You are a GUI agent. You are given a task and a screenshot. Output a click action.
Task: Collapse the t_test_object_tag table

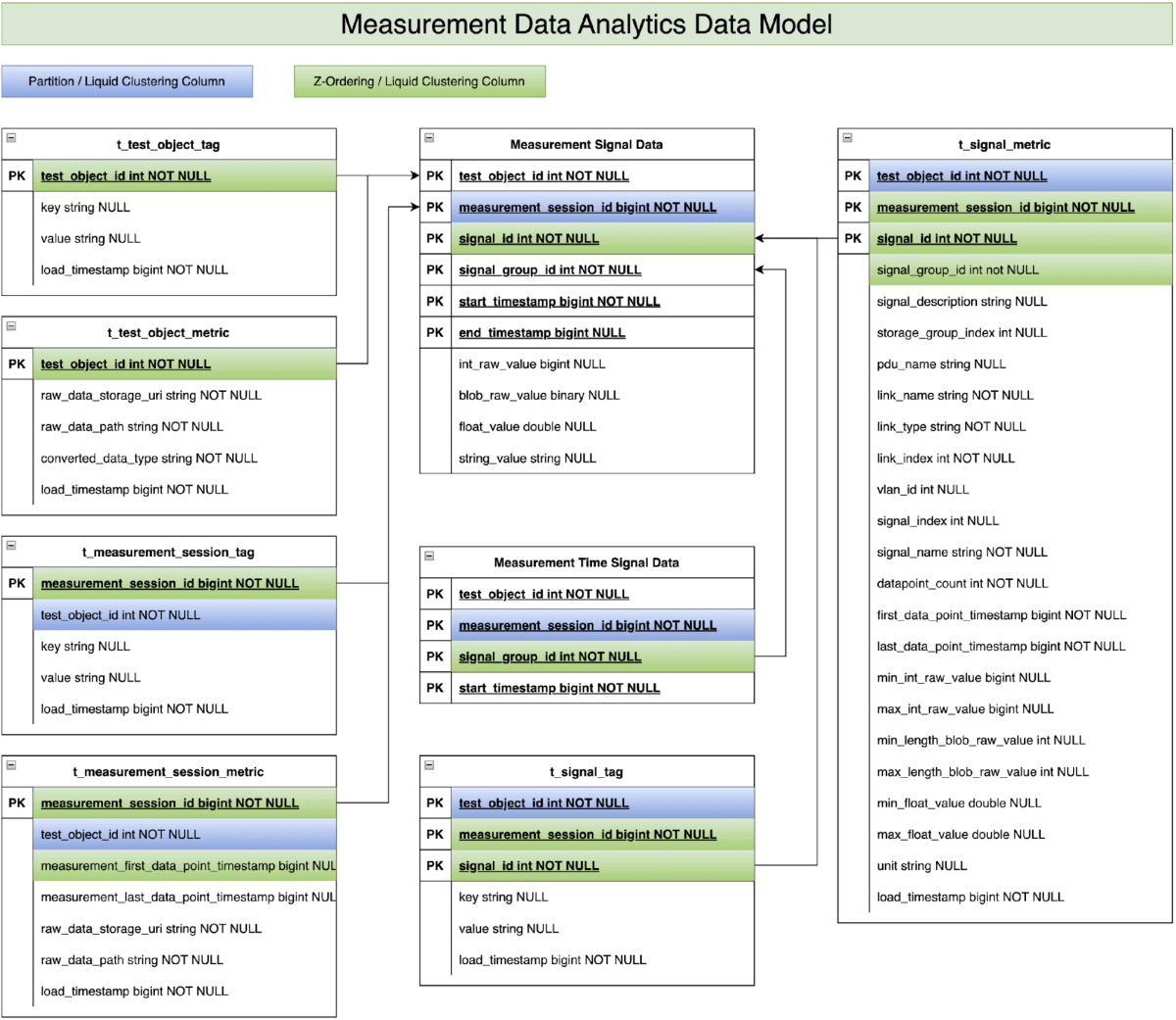pyautogui.click(x=11, y=138)
